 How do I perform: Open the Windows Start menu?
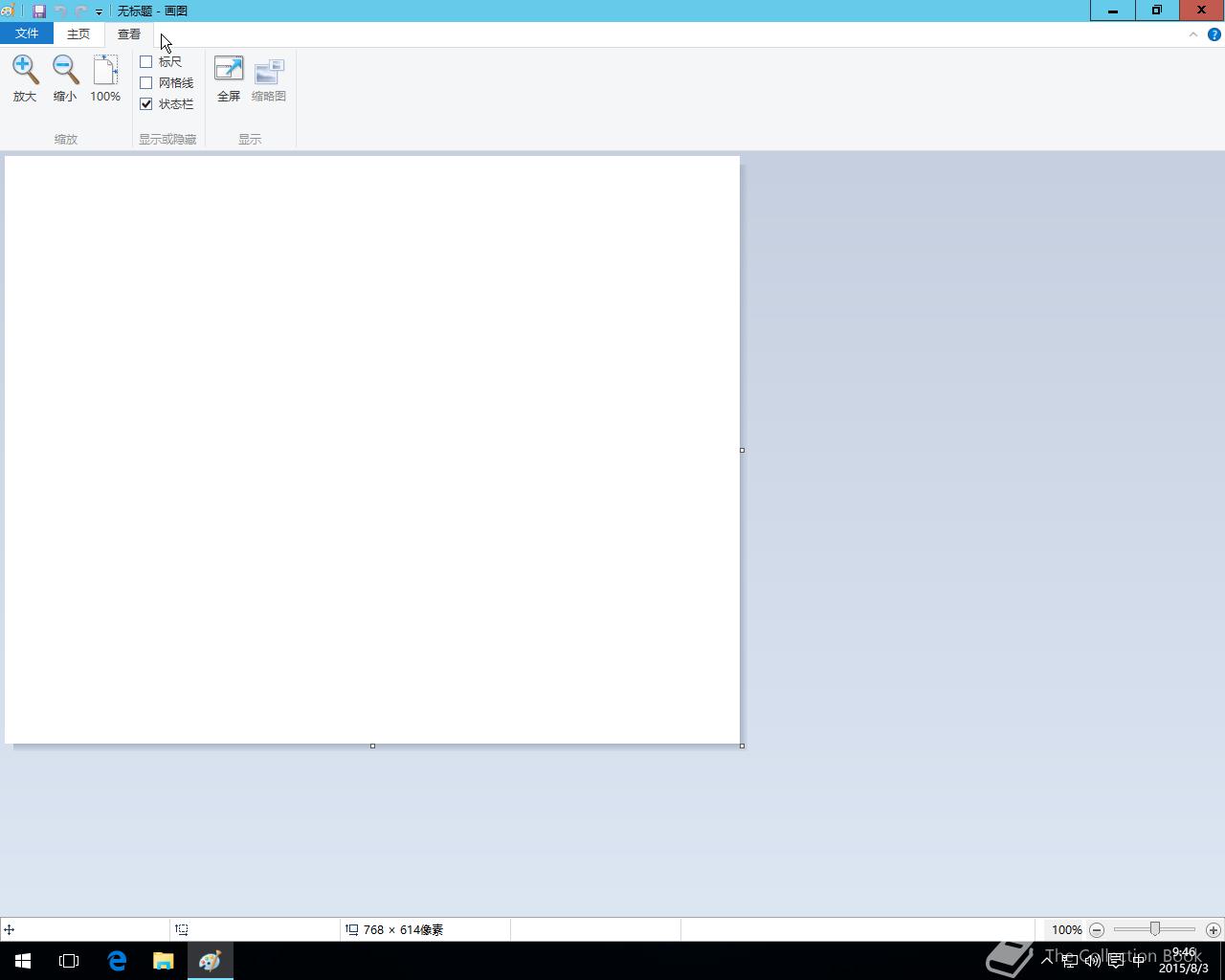(23, 961)
